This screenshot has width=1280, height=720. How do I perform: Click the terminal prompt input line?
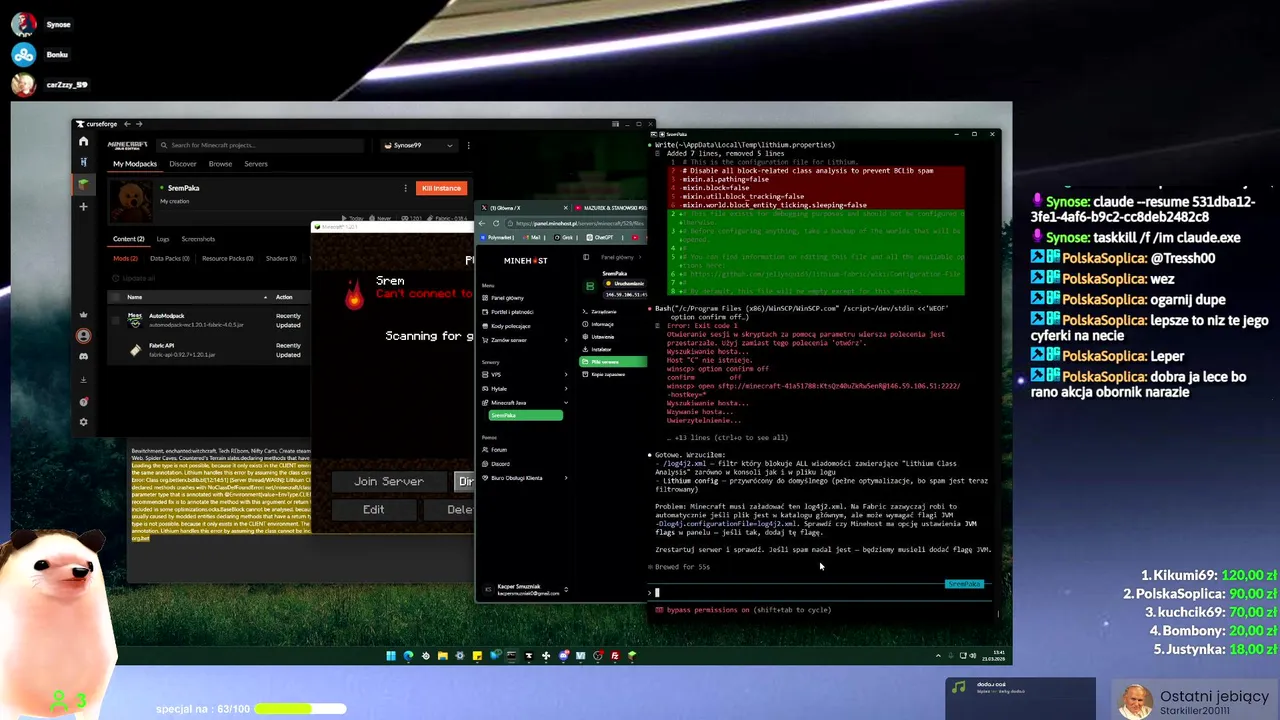820,592
